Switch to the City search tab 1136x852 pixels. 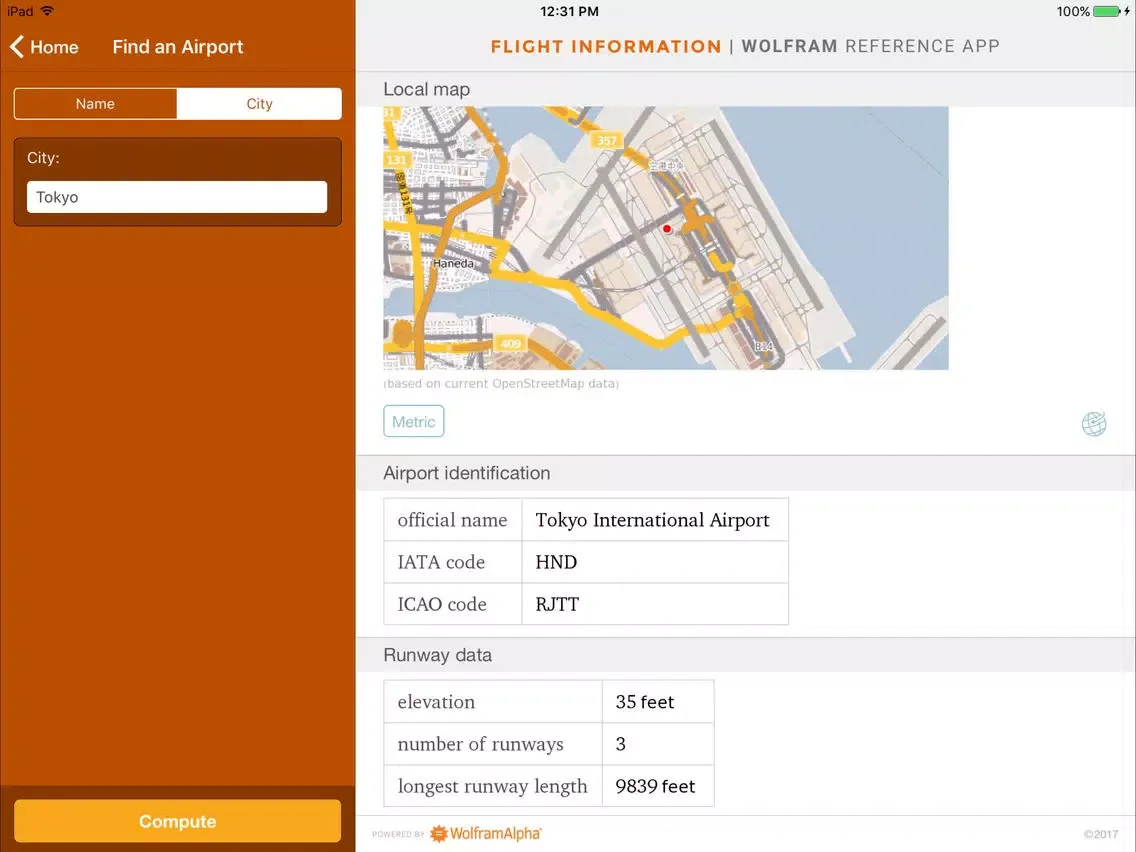(x=259, y=104)
